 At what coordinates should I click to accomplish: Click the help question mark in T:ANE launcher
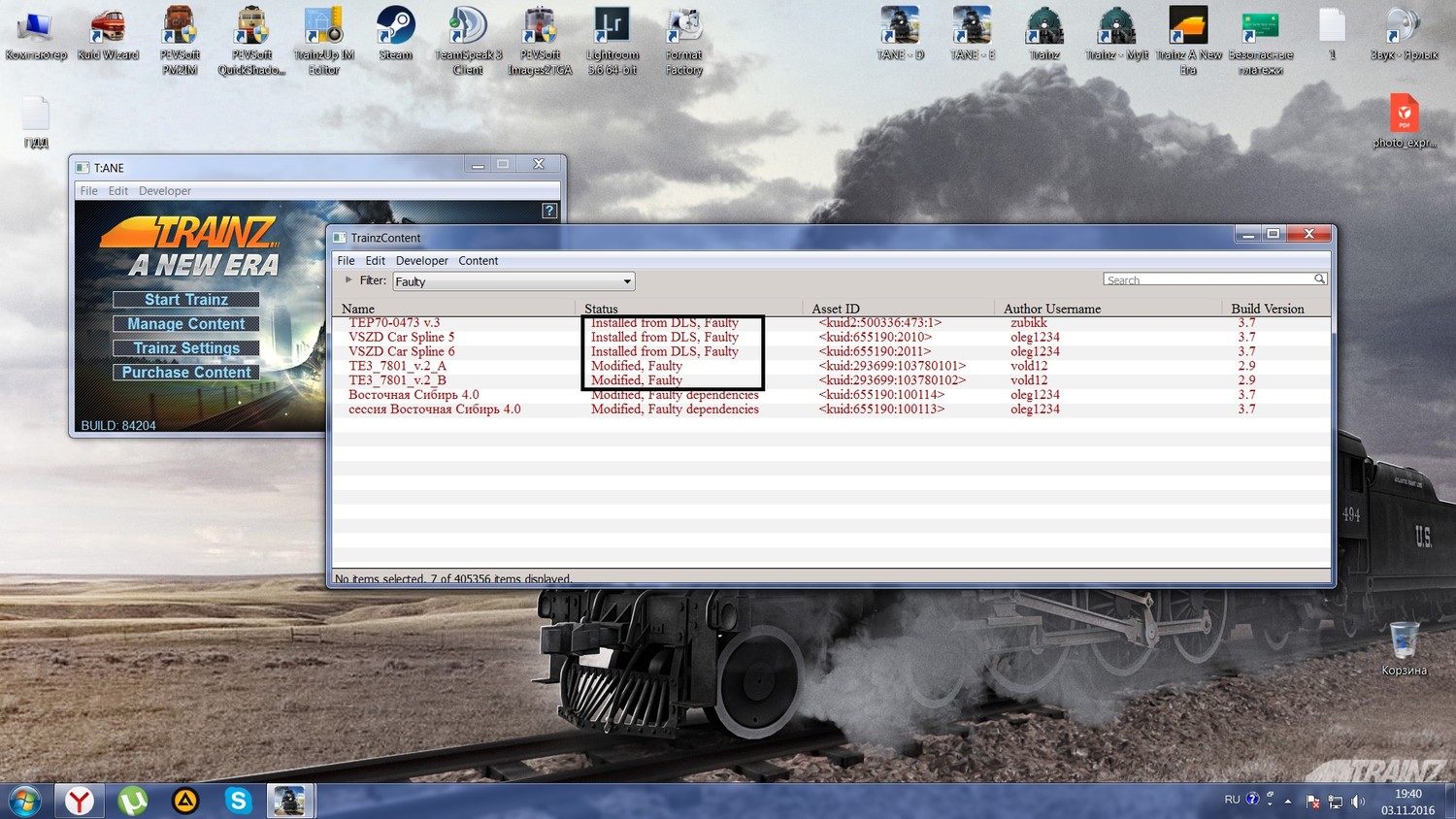tap(549, 211)
